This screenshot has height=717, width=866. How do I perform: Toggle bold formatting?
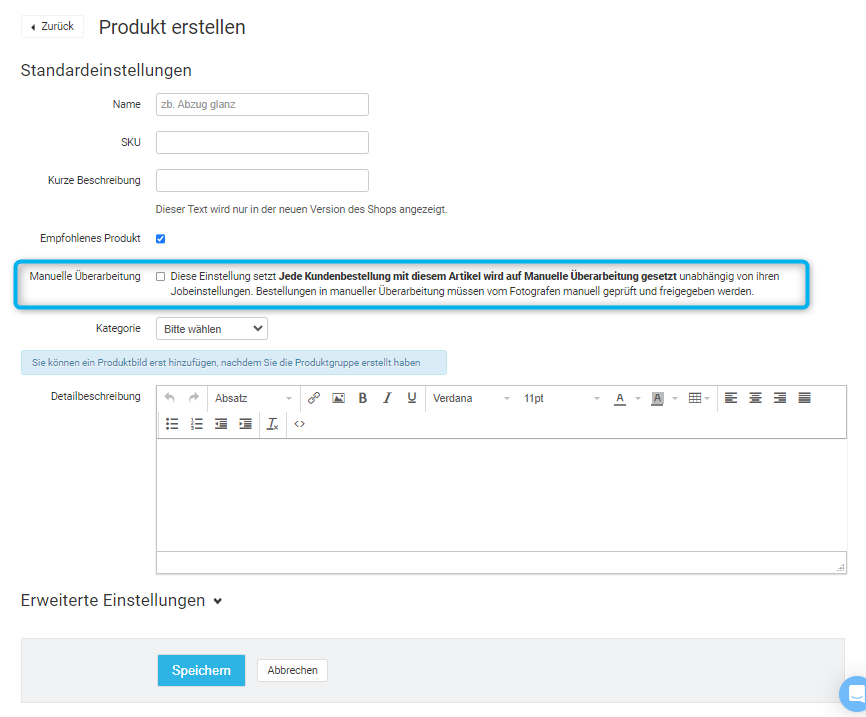363,398
